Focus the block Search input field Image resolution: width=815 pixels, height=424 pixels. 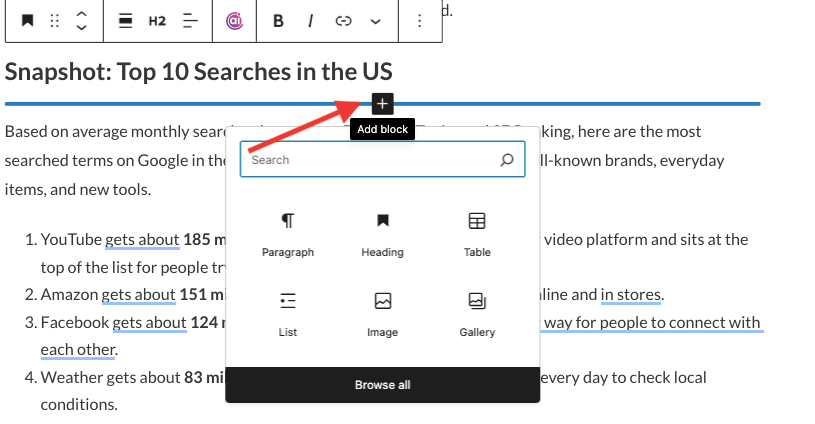383,160
